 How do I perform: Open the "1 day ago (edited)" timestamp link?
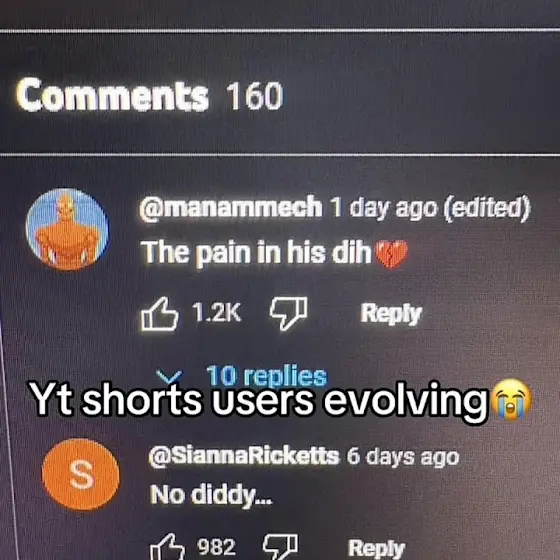[430, 208]
